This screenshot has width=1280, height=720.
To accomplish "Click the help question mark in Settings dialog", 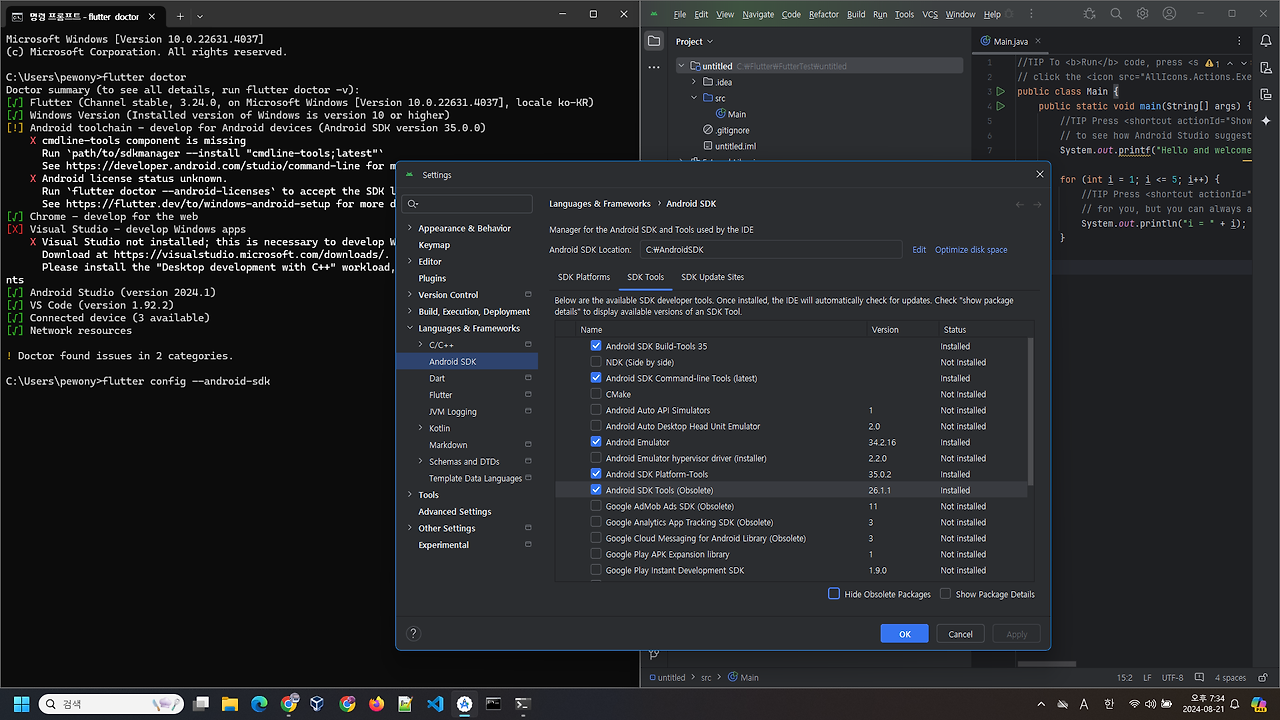I will 413,633.
